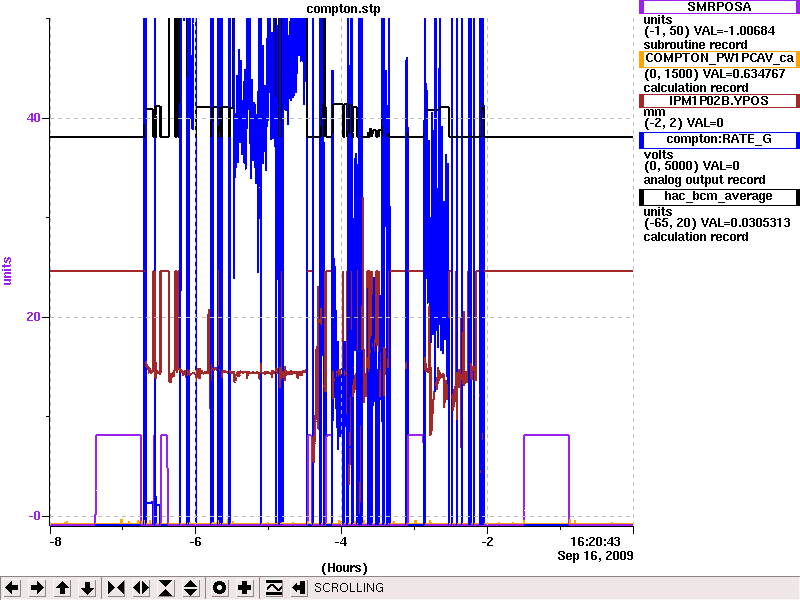Select the SMRPOSA curve legend

point(719,7)
